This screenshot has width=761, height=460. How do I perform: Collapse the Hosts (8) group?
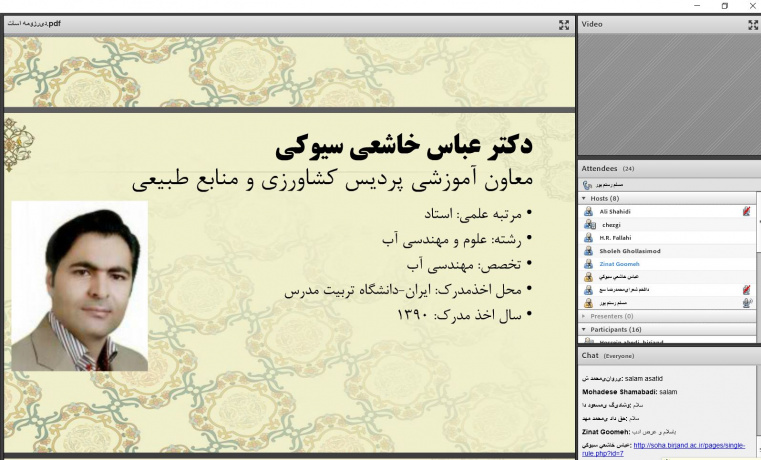[584, 198]
